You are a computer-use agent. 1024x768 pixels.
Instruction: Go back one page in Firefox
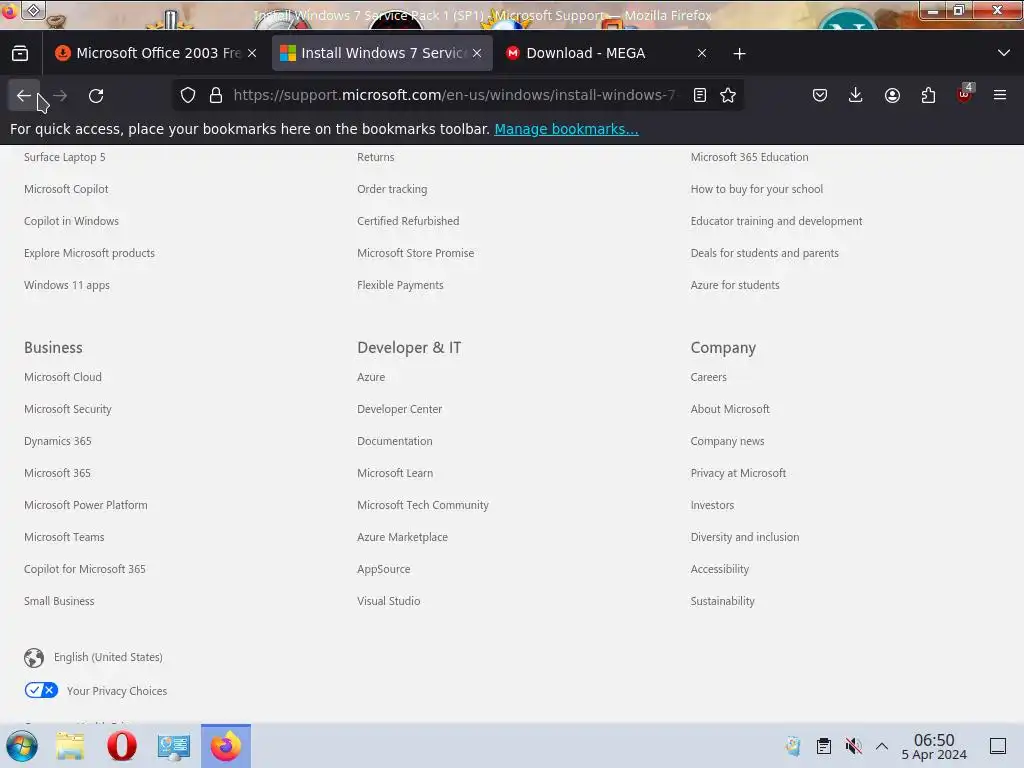click(24, 96)
